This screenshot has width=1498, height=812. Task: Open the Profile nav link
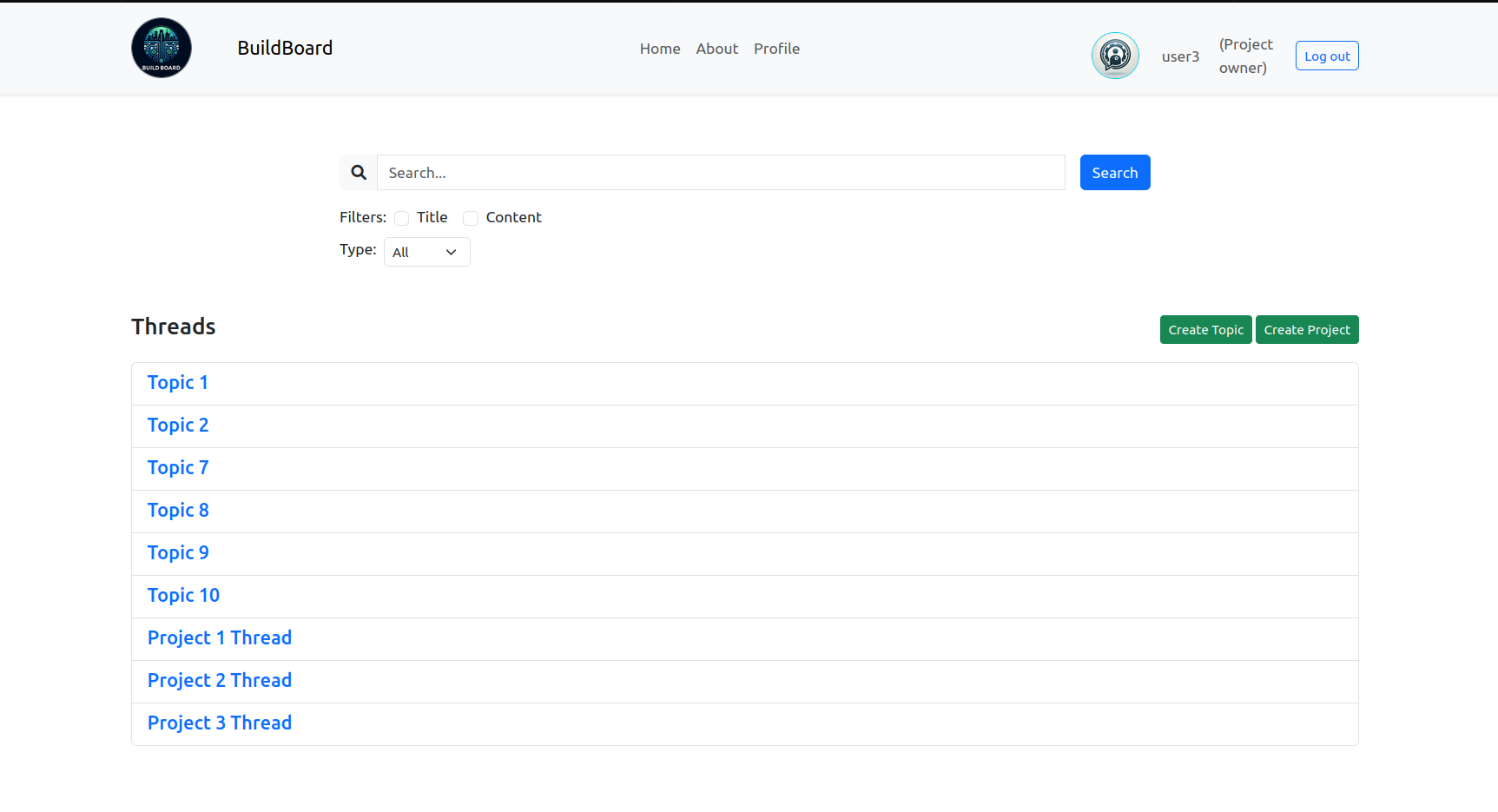click(x=776, y=49)
